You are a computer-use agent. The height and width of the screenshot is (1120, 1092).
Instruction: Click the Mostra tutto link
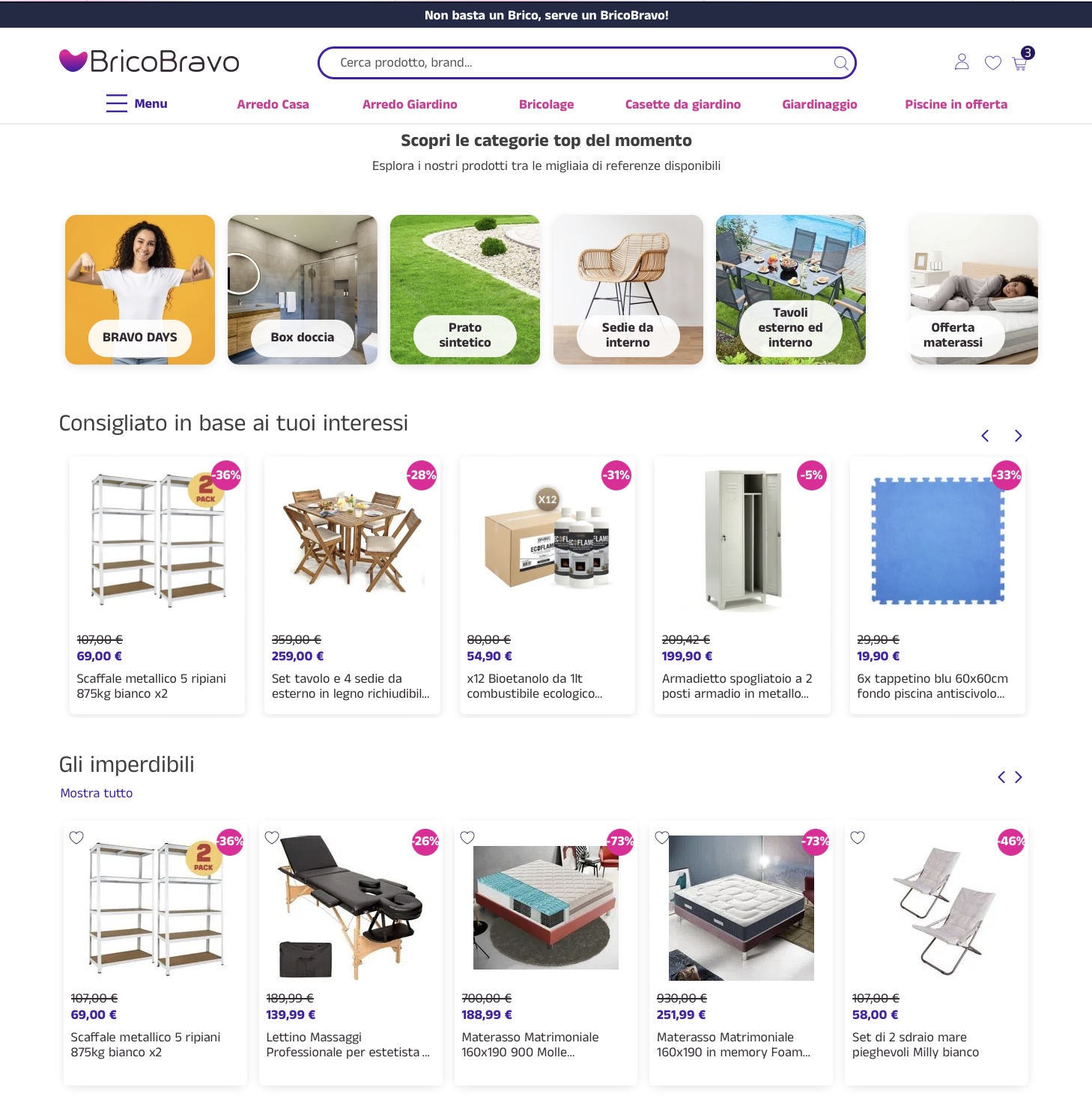[x=97, y=794]
